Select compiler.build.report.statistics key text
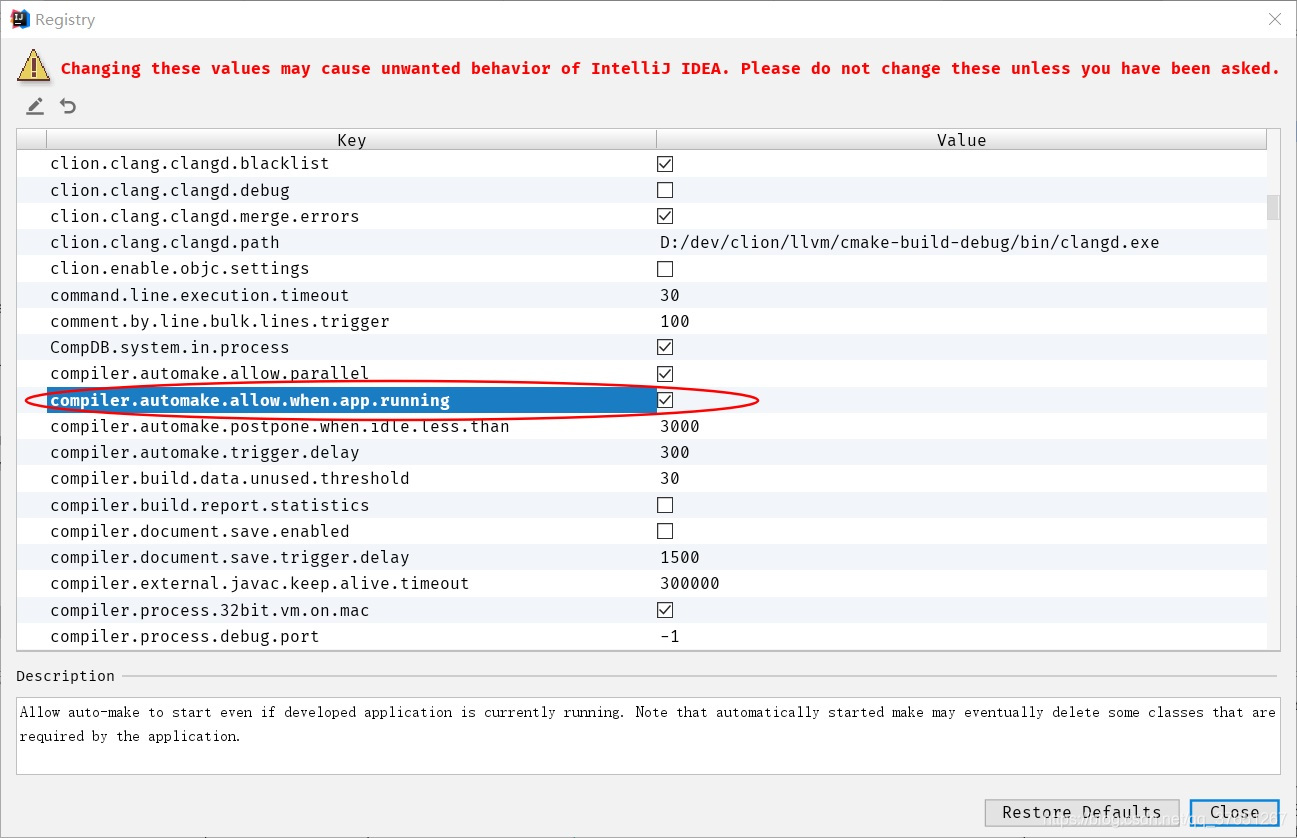The width and height of the screenshot is (1297, 838). click(210, 505)
